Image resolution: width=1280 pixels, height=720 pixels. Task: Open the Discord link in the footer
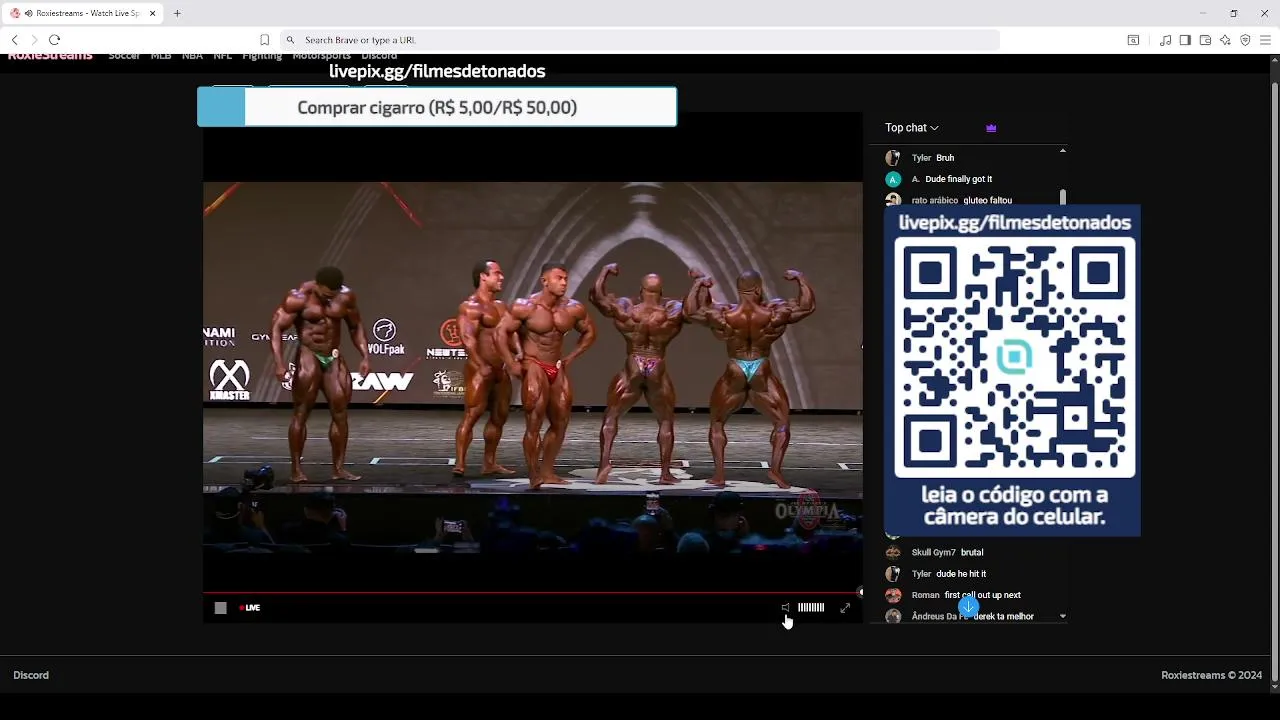[31, 675]
